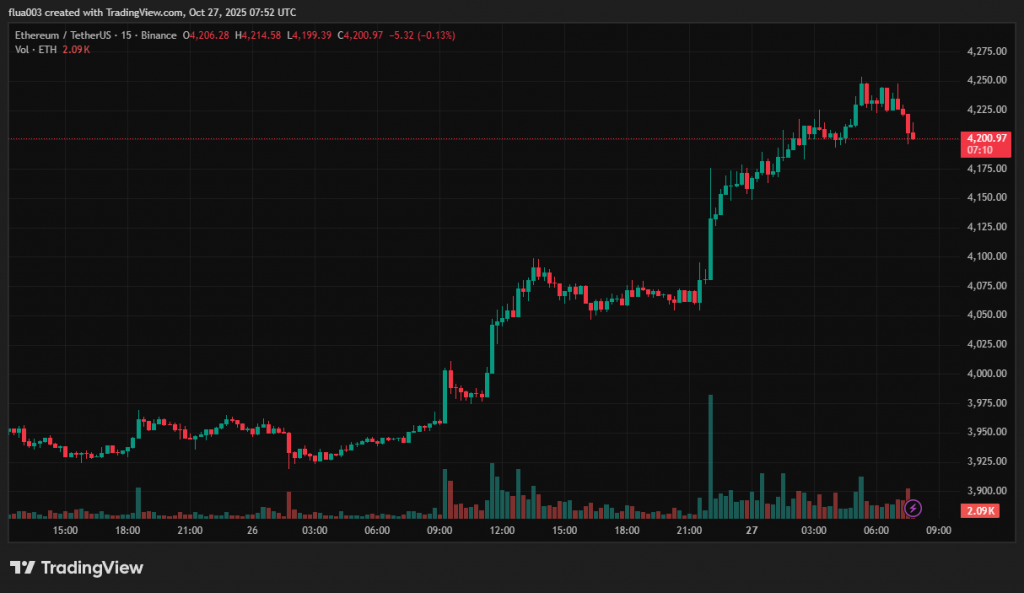Viewport: 1024px width, 593px height.
Task: Click the 3,900.00 label on price axis
Action: pyautogui.click(x=985, y=491)
